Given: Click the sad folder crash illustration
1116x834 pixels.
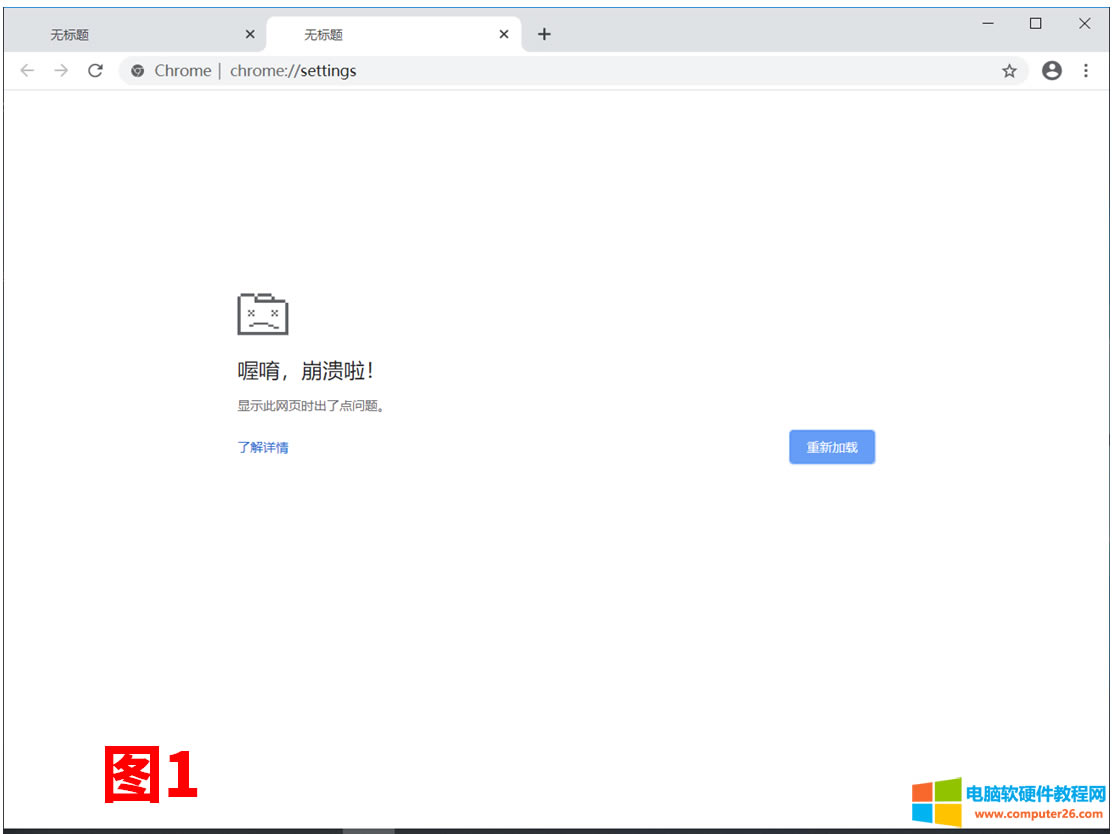Looking at the screenshot, I should [264, 312].
